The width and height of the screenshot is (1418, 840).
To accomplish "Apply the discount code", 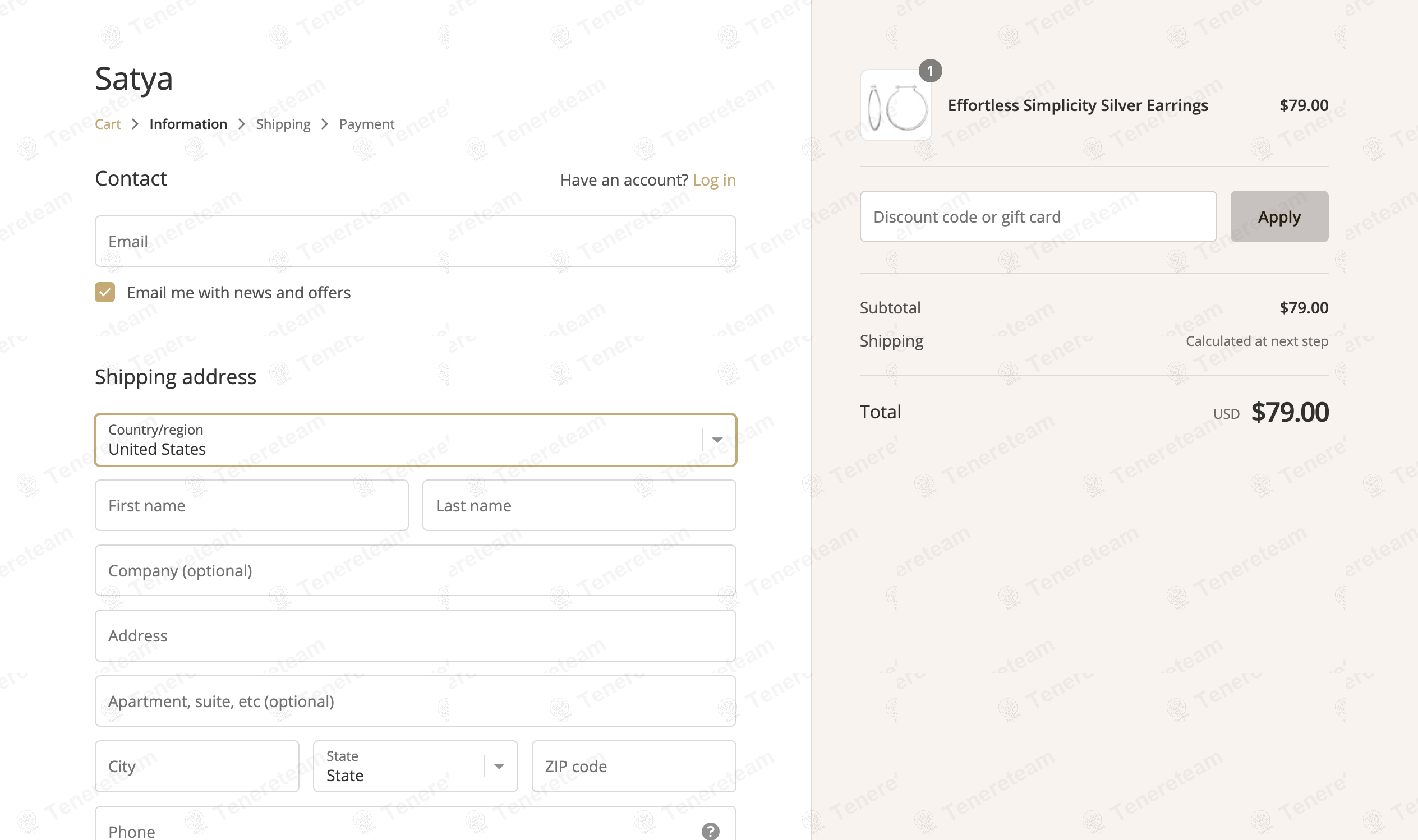I will click(1279, 217).
